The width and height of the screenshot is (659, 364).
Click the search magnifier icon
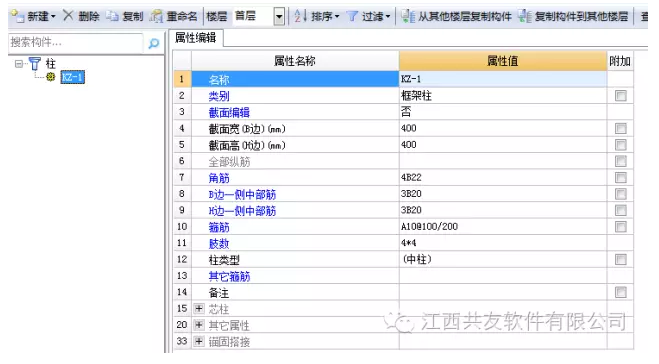(x=154, y=43)
